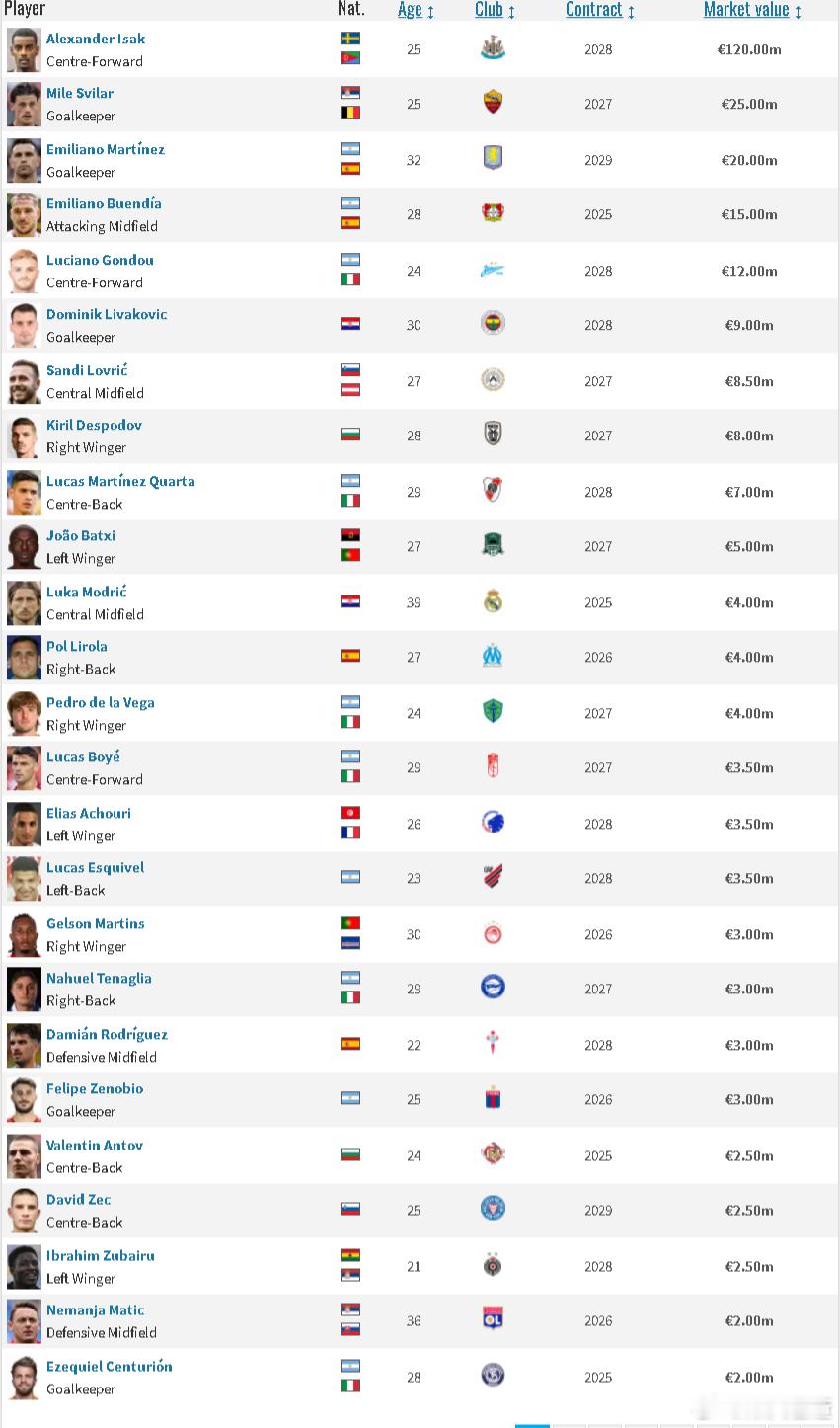Click Marseille crest next to Pol Lirola
840x1428 pixels.
click(493, 656)
